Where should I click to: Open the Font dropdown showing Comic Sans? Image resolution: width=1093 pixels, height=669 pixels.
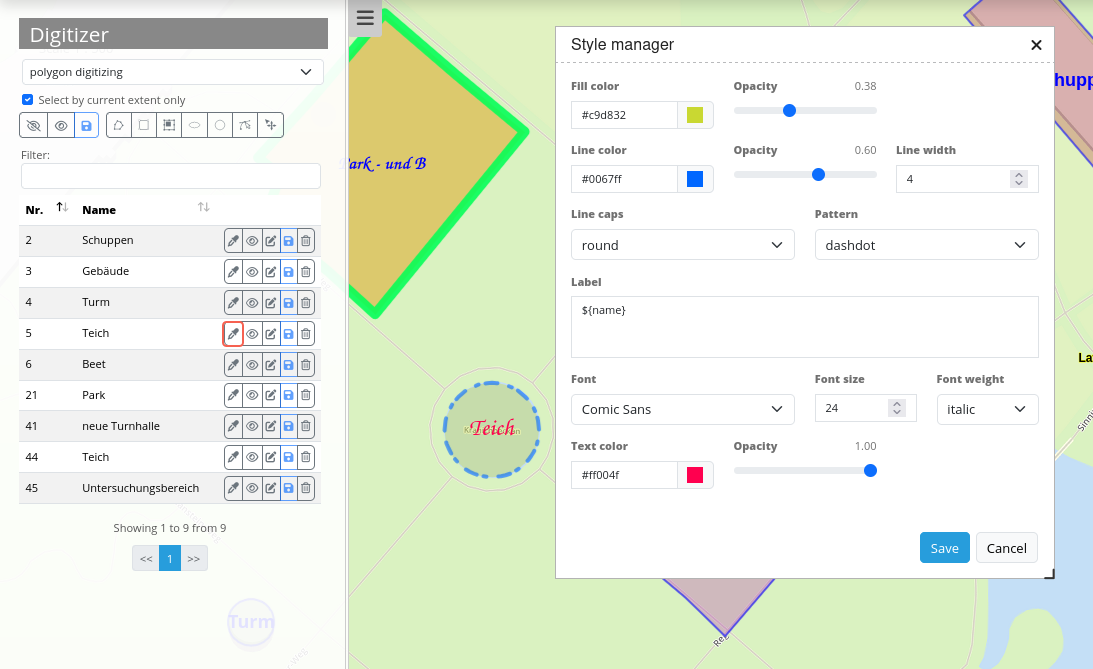[x=682, y=409]
